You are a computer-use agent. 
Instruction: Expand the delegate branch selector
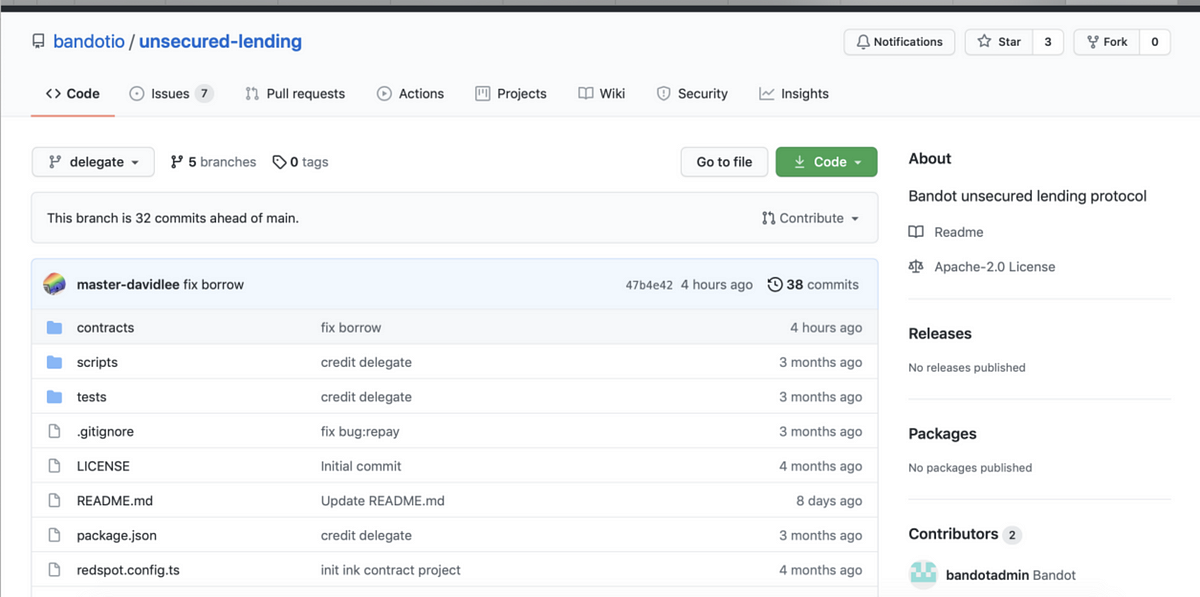coord(93,162)
